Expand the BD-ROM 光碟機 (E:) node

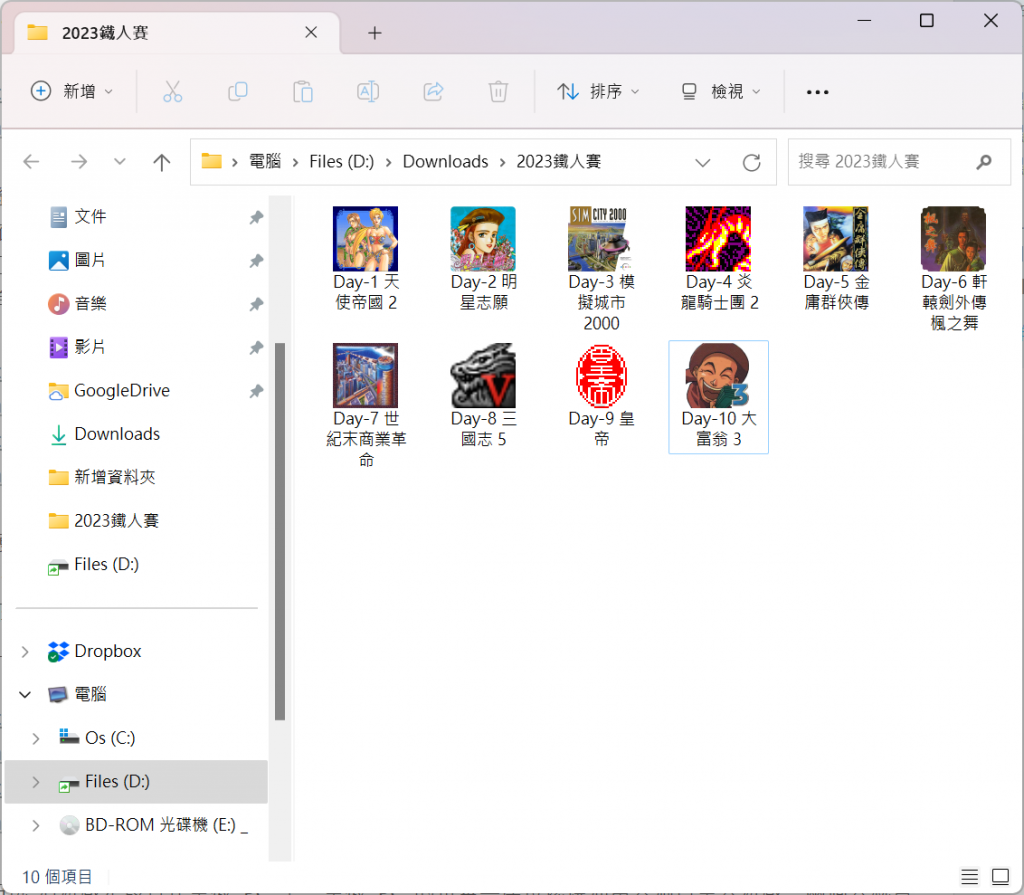(36, 826)
